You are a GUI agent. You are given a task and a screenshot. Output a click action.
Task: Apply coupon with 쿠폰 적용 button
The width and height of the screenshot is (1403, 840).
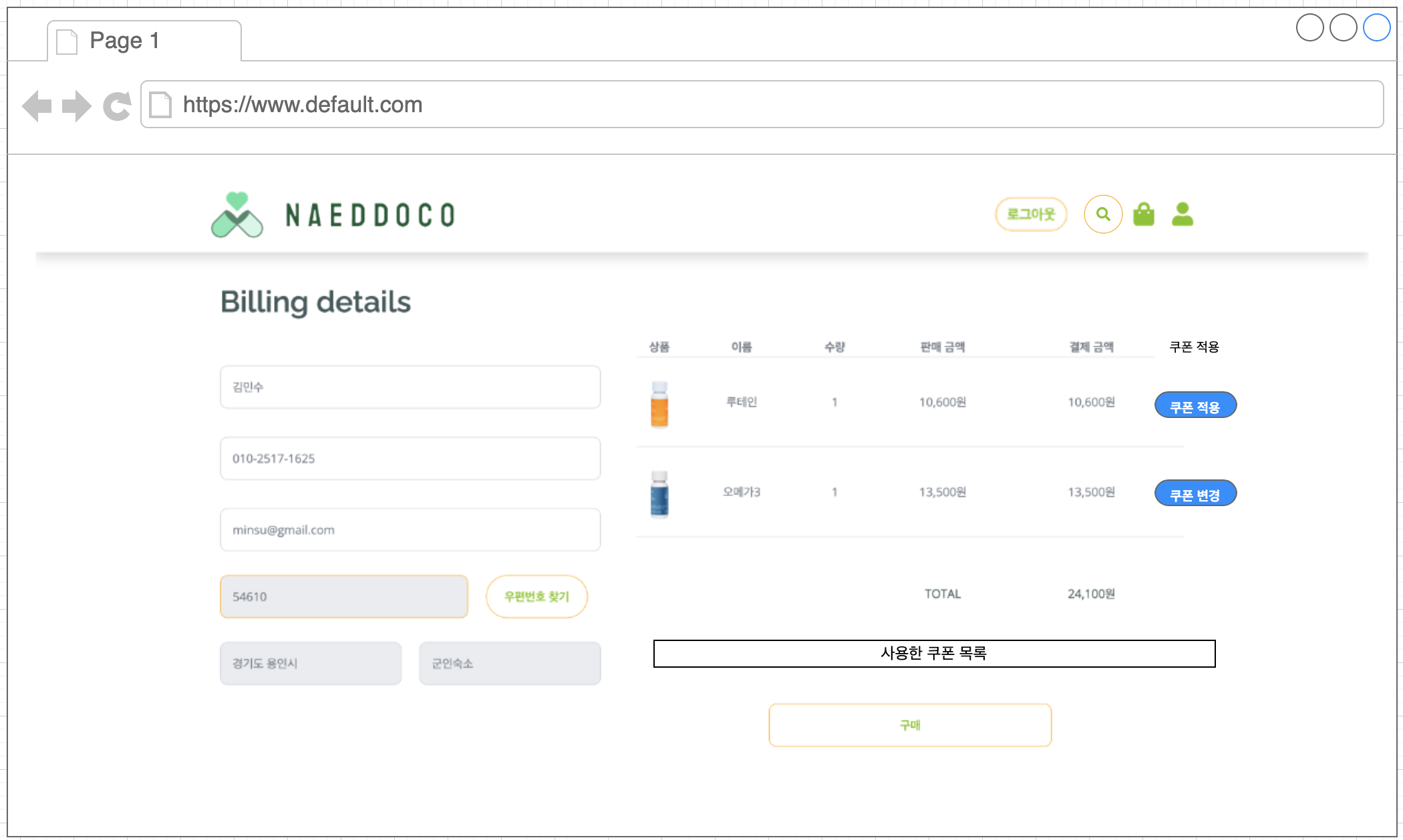coord(1195,405)
